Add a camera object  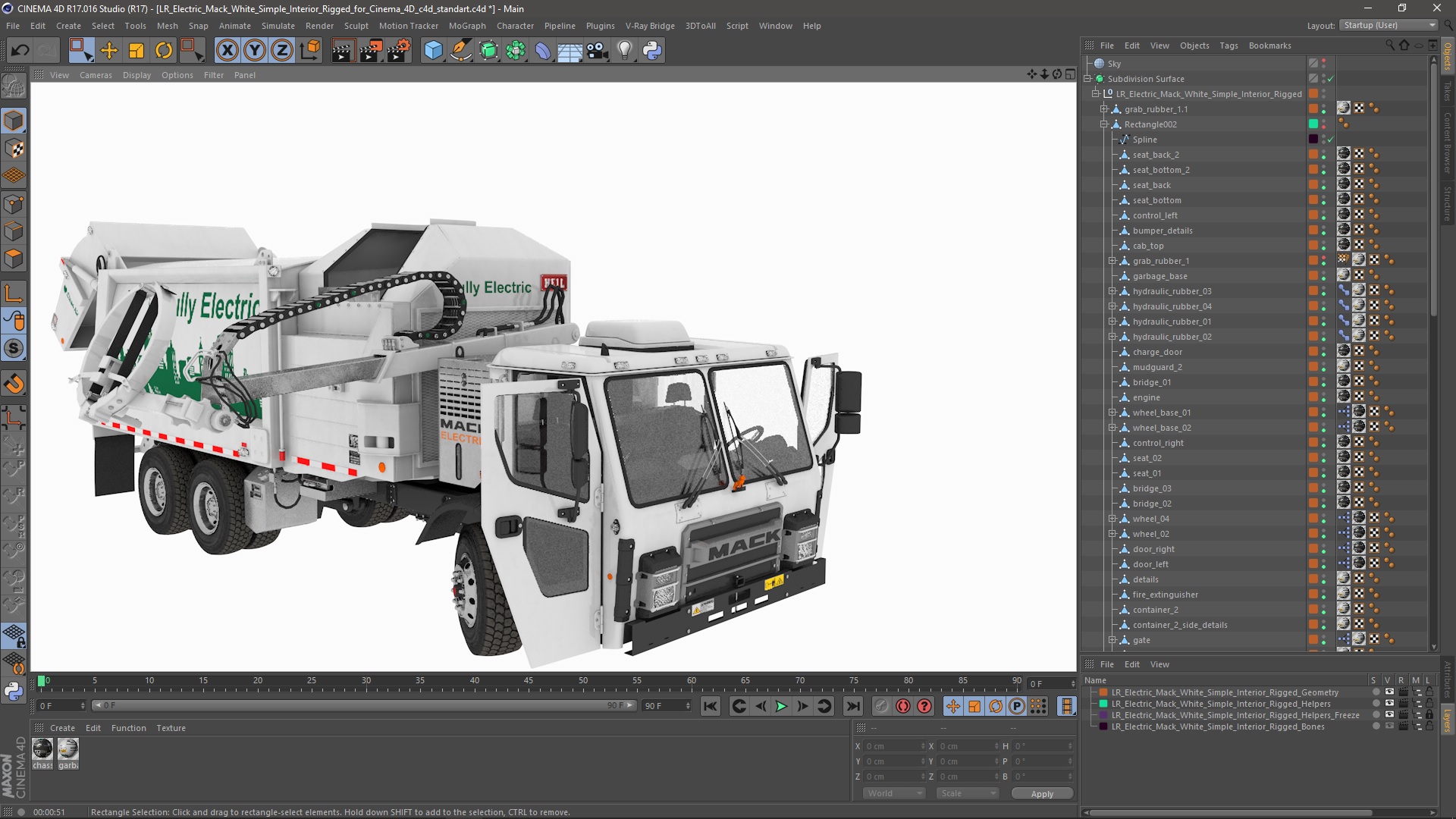coord(598,51)
